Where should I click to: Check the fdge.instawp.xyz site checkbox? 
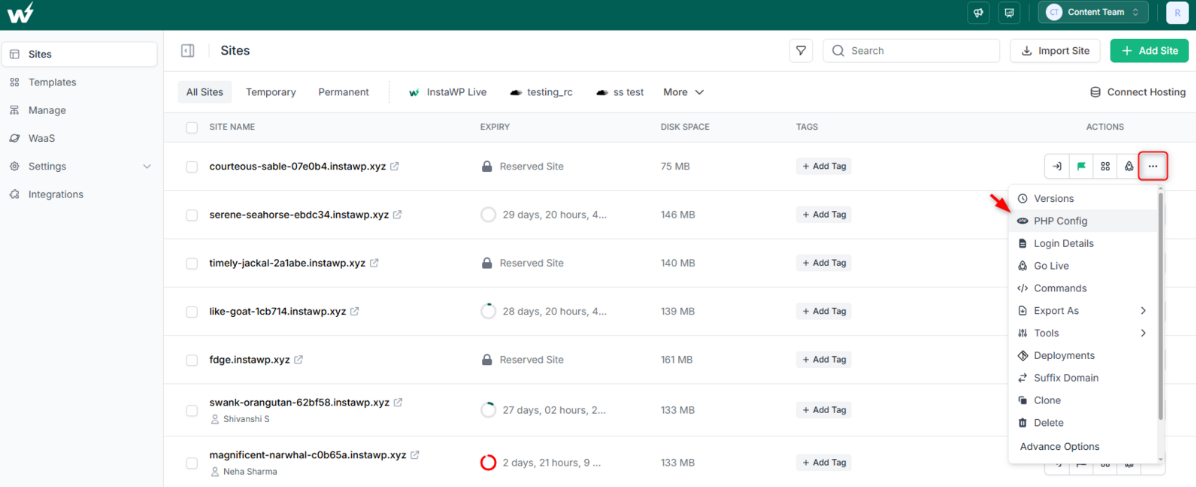[192, 360]
